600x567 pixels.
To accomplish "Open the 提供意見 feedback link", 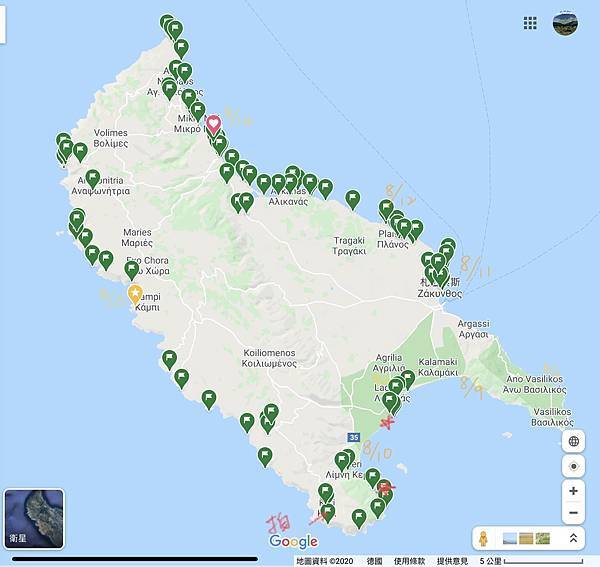I will (452, 561).
